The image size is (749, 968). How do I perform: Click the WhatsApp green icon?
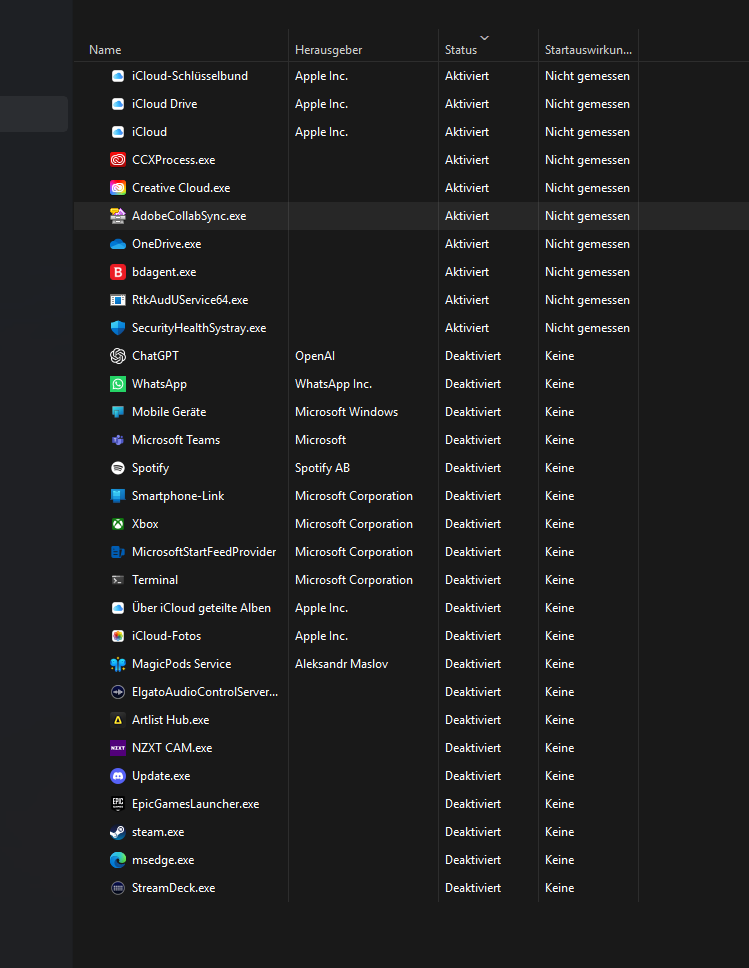[118, 384]
